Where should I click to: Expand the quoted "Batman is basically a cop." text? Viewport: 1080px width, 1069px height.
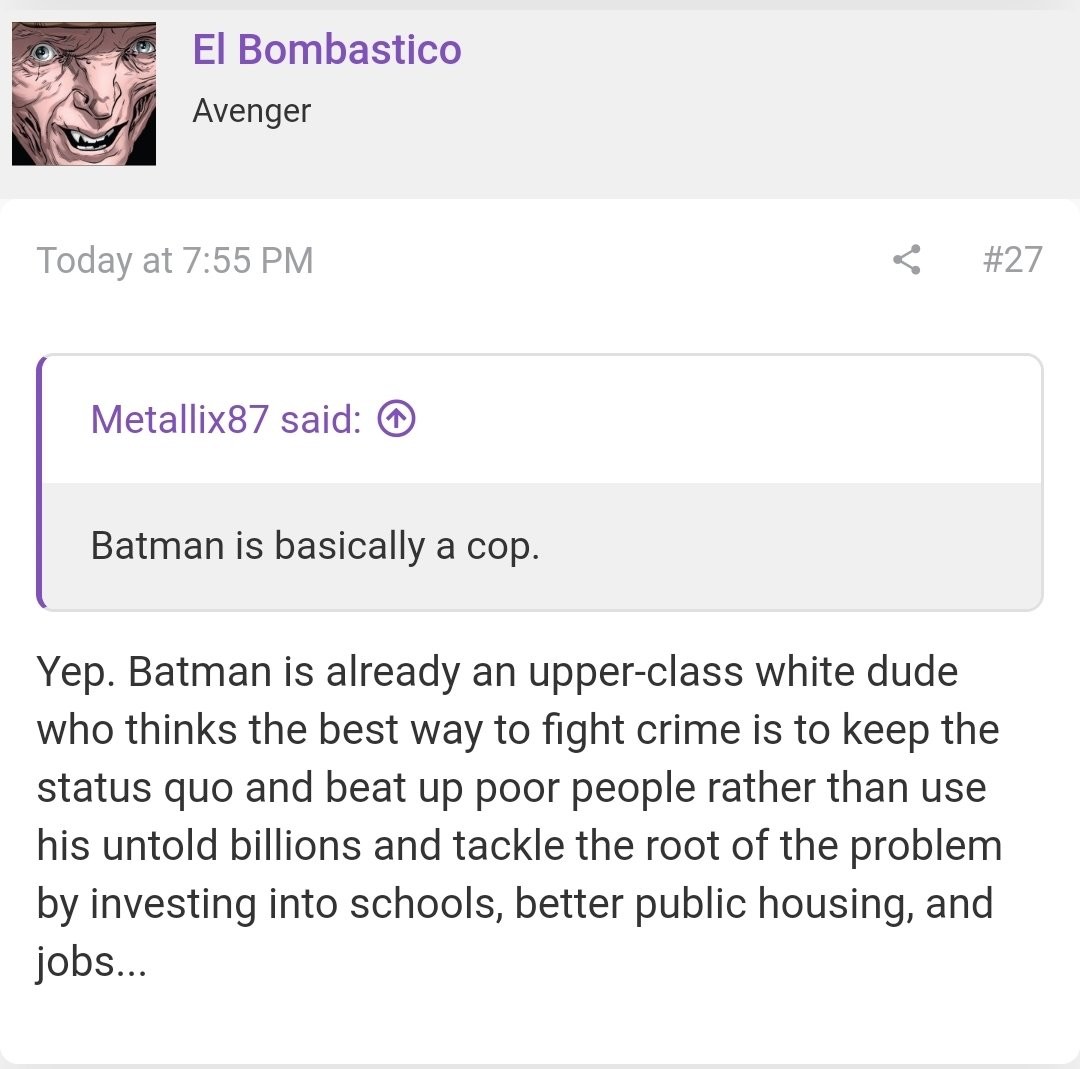tap(315, 546)
